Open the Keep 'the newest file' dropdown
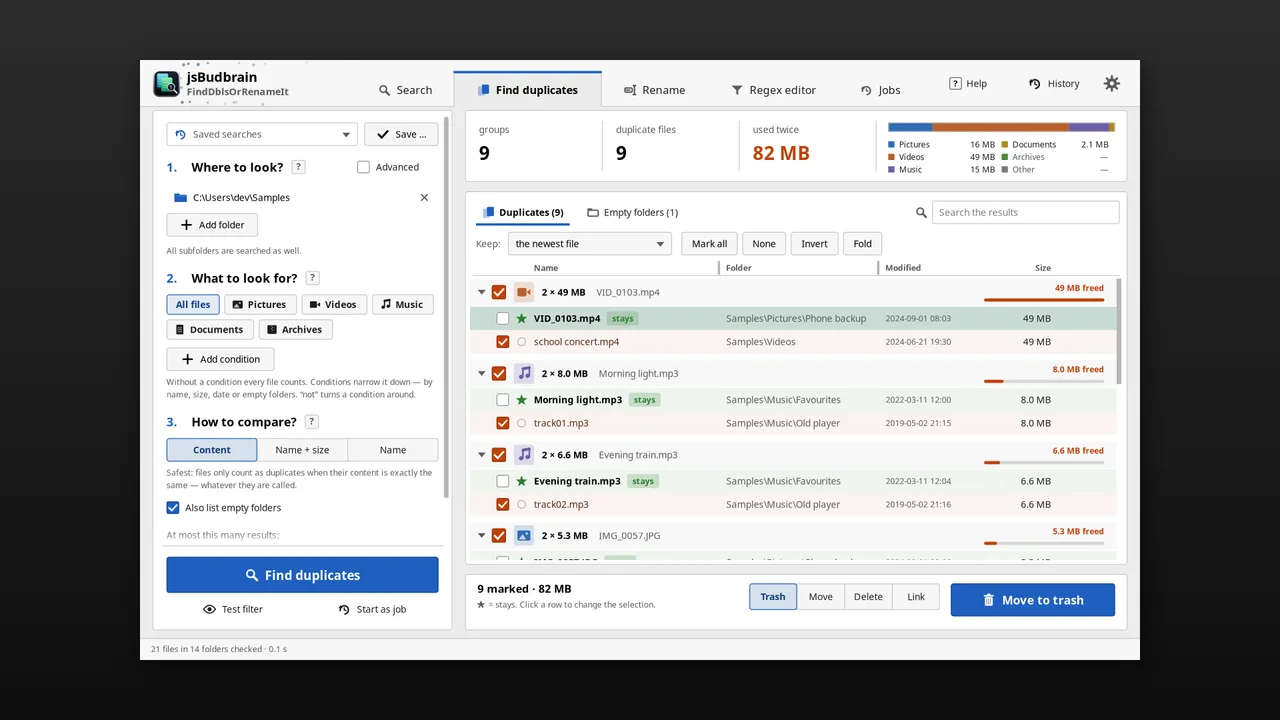This screenshot has height=720, width=1280. pyautogui.click(x=590, y=244)
